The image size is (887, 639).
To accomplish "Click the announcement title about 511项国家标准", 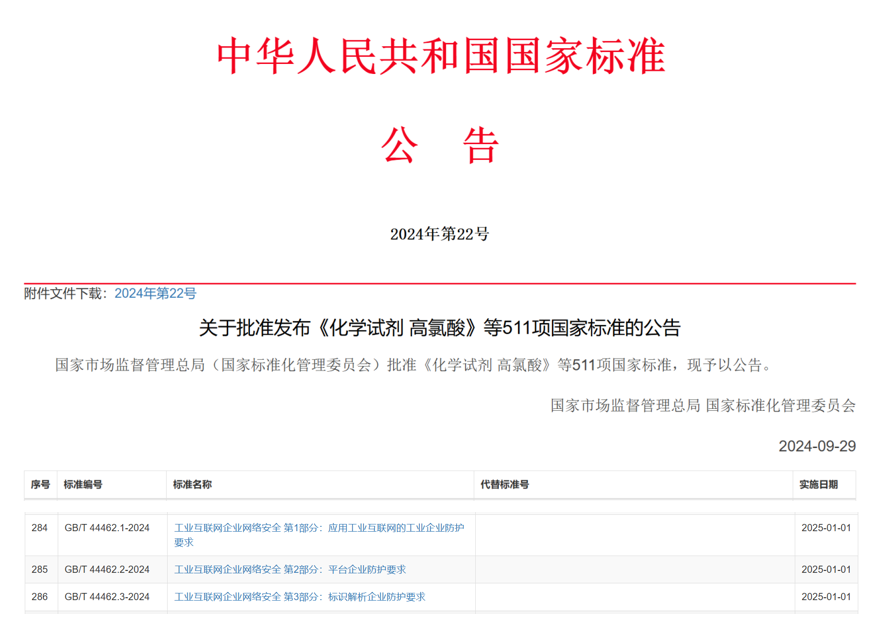I will 440,328.
